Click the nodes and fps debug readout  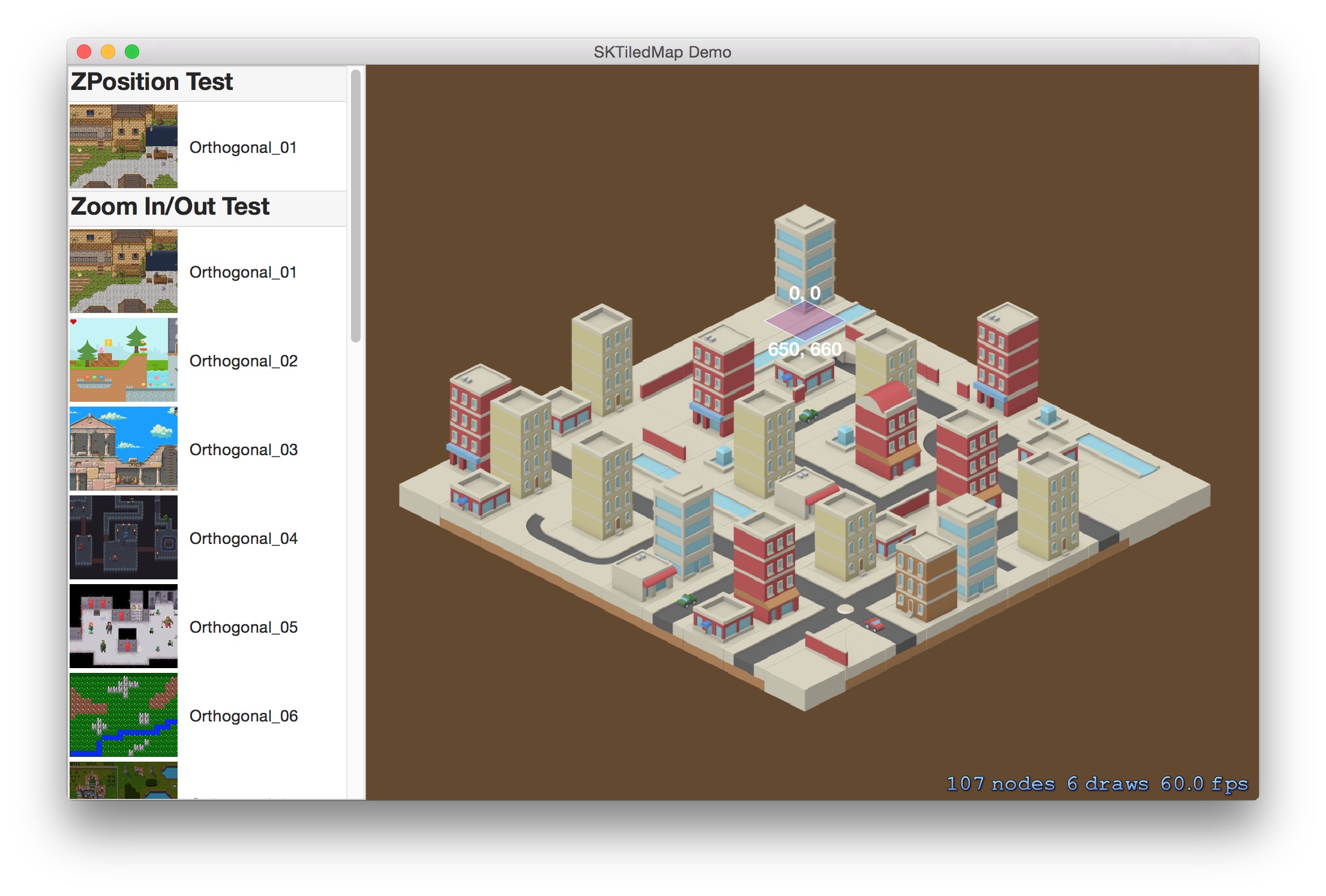point(1097,784)
